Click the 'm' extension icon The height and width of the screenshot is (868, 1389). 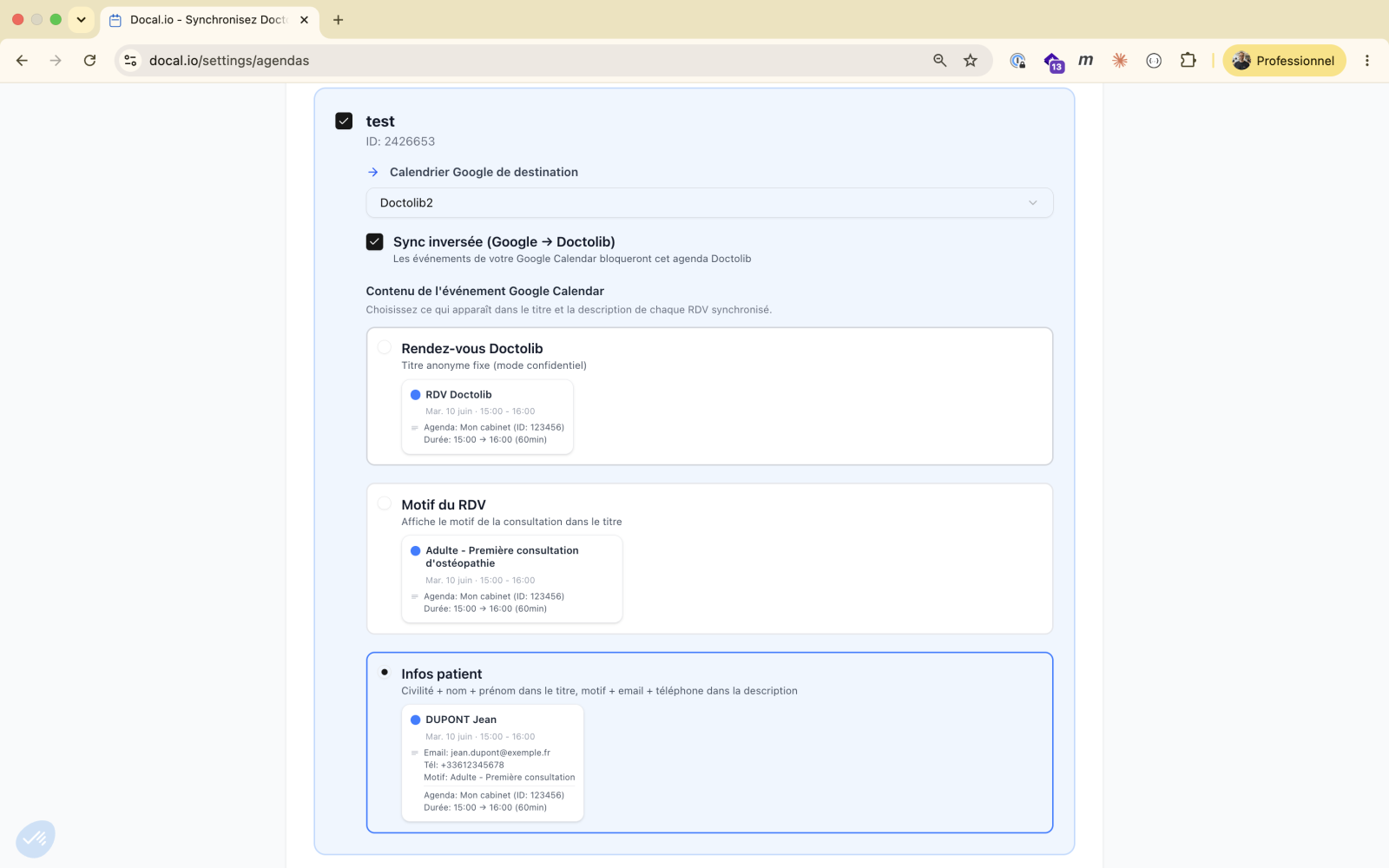(x=1086, y=60)
